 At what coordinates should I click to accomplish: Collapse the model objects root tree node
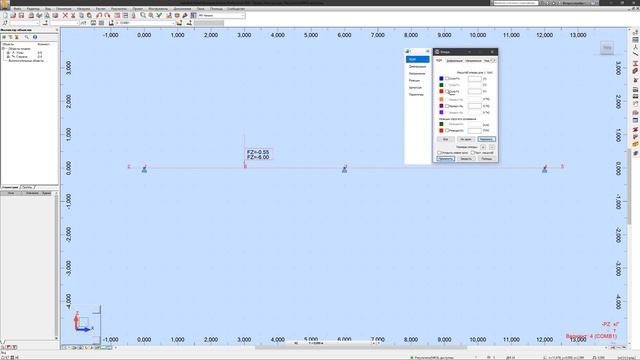[x=4, y=49]
